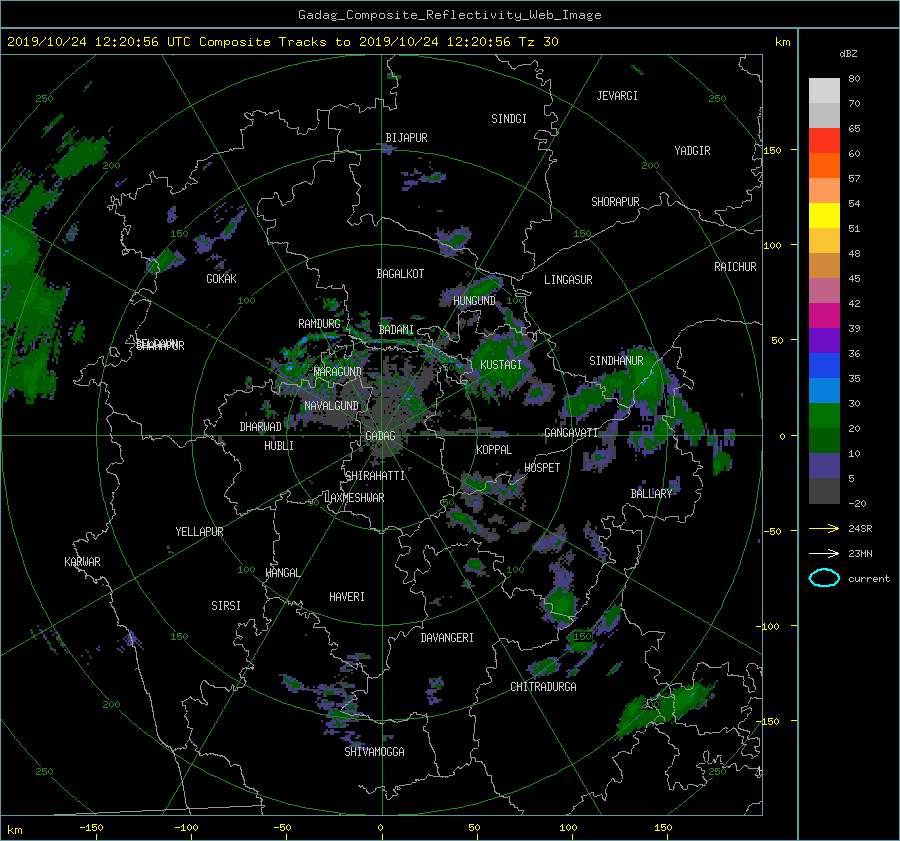Screen dimensions: 900x841
Task: Click the -150 tick on bottom axis
Action: tap(91, 827)
